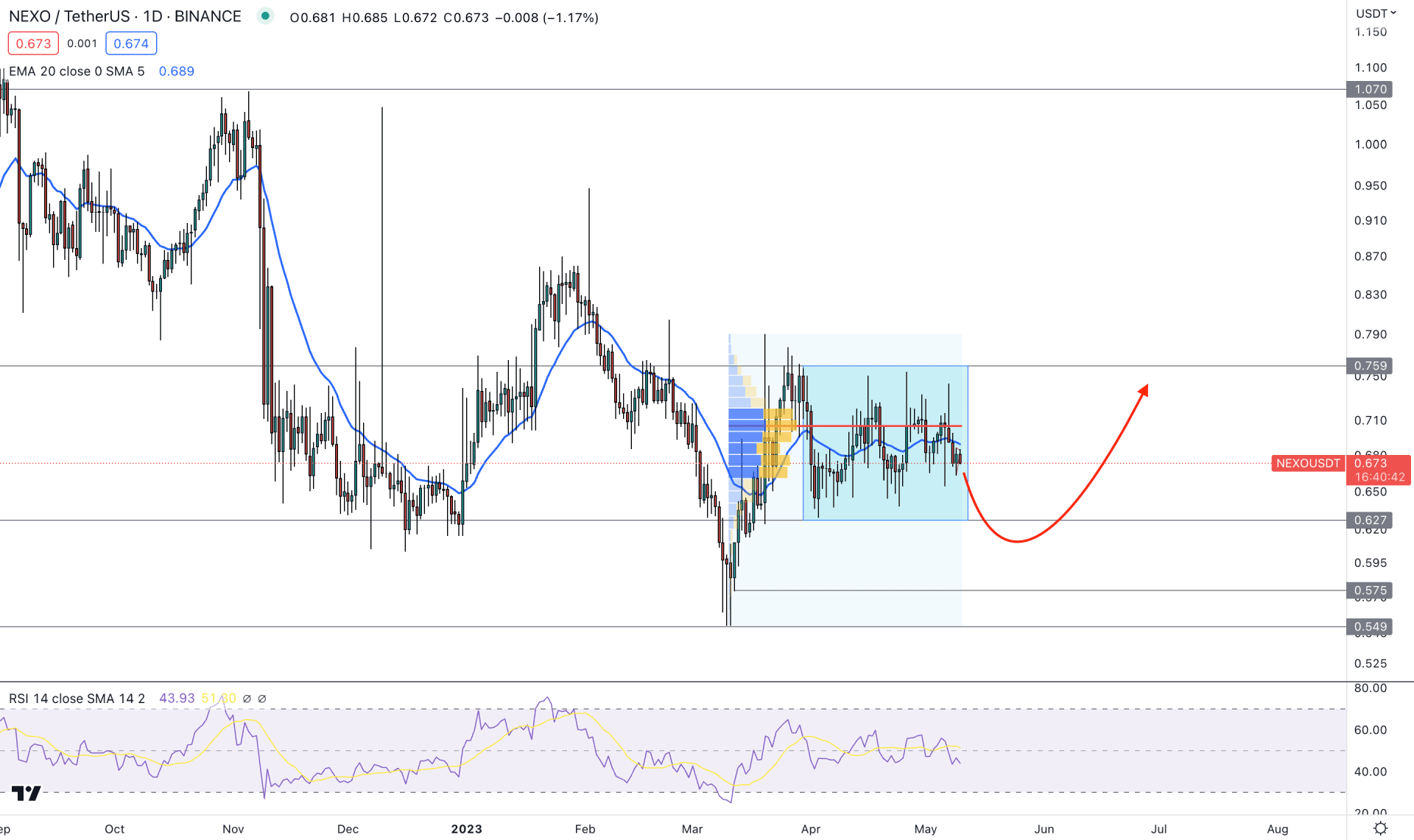Viewport: 1414px width, 840px height.
Task: Open chart settings gear icon
Action: pyautogui.click(x=1380, y=828)
